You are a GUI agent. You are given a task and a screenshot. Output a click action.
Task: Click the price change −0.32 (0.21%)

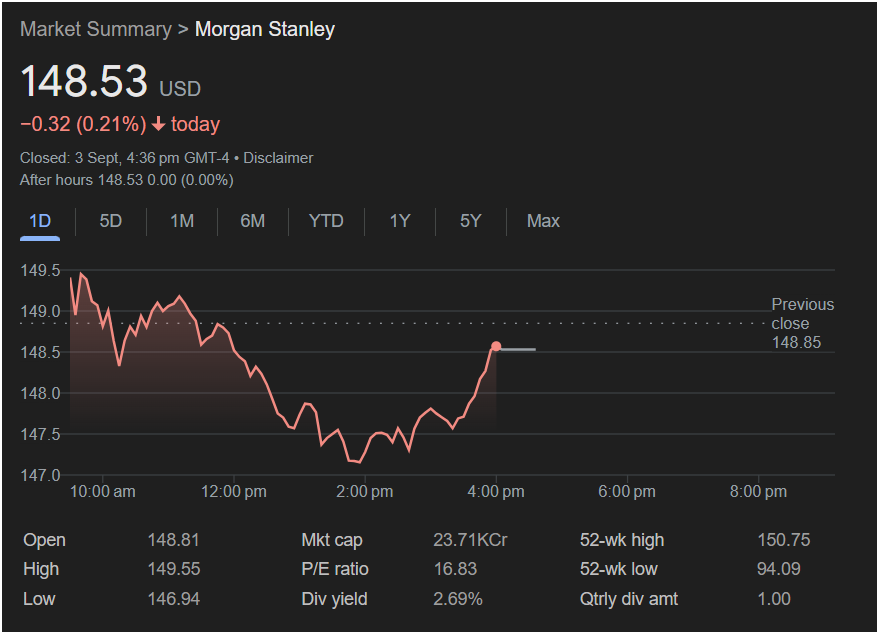[x=83, y=124]
